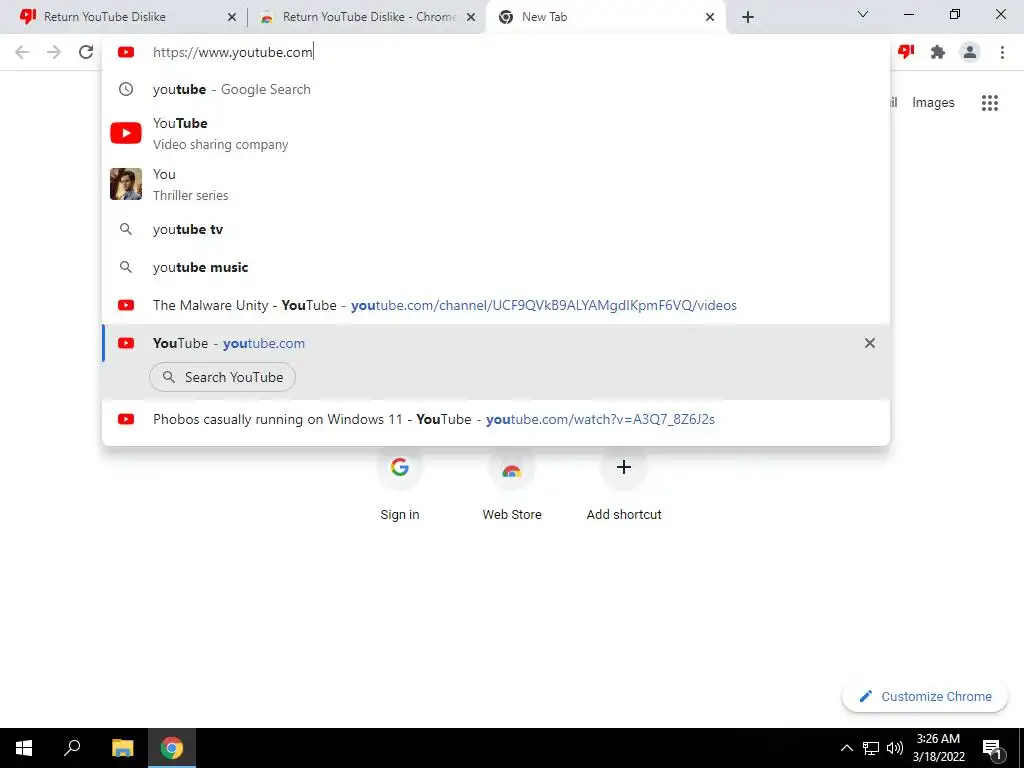Open the Windows notification center icon

pyautogui.click(x=993, y=748)
